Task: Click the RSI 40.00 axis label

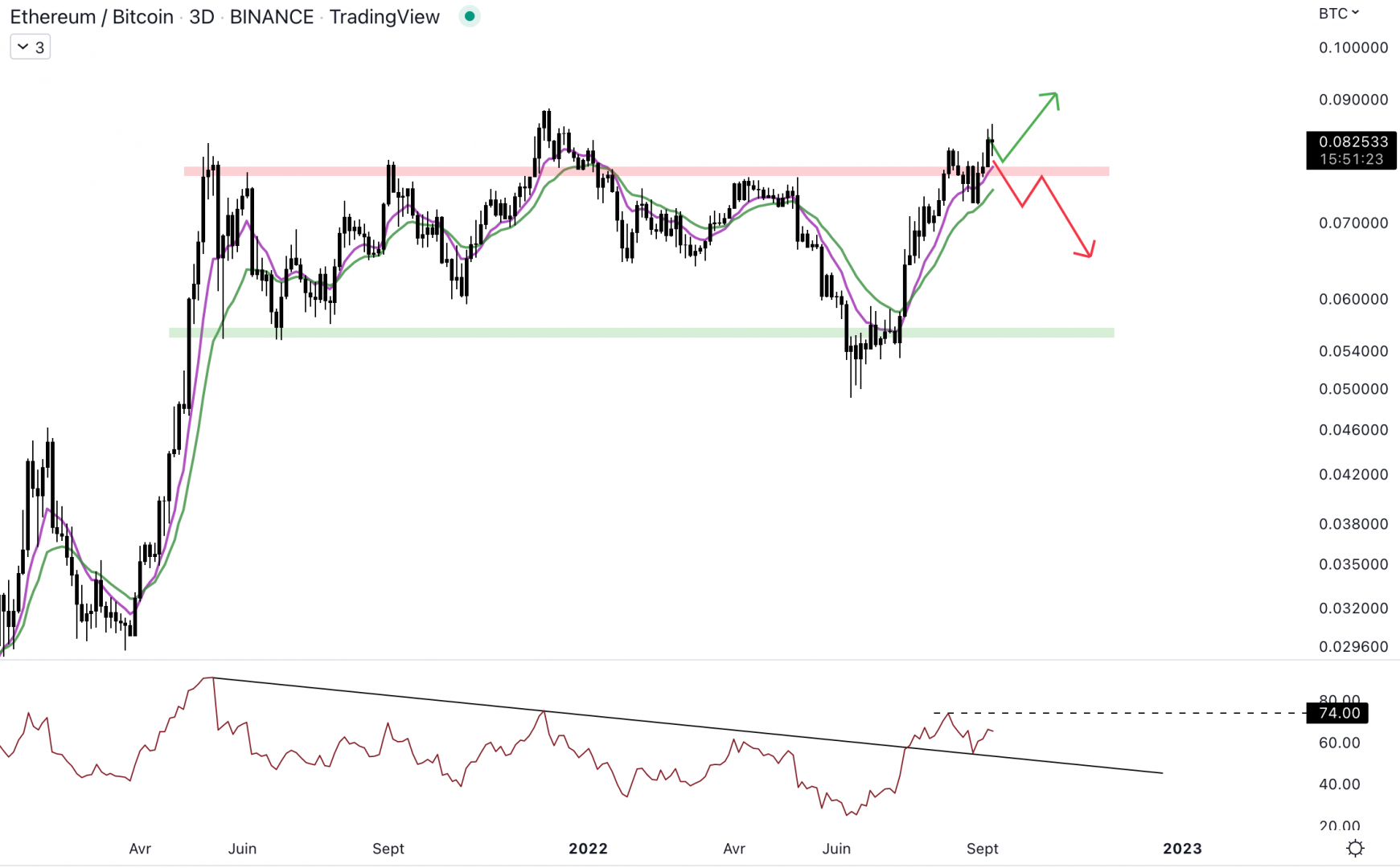Action: click(1340, 784)
